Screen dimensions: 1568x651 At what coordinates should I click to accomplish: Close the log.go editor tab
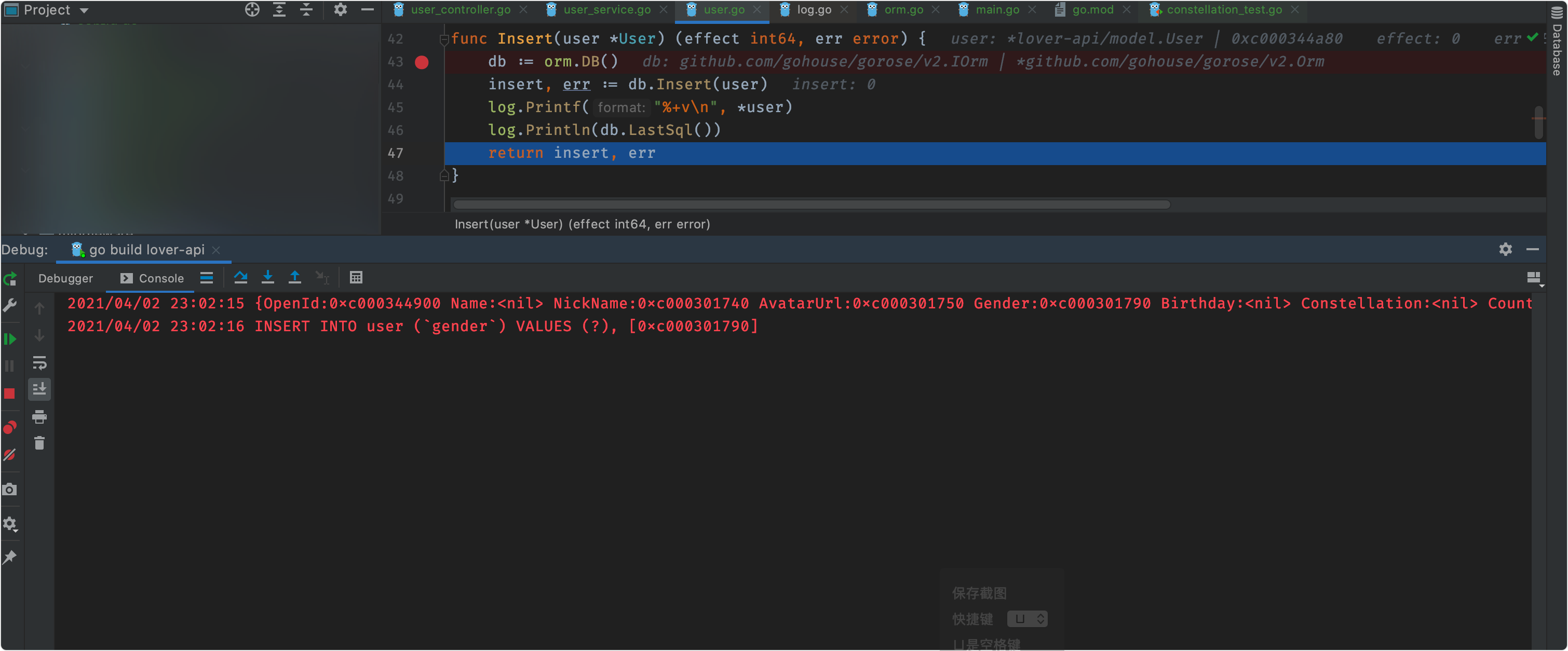[844, 10]
